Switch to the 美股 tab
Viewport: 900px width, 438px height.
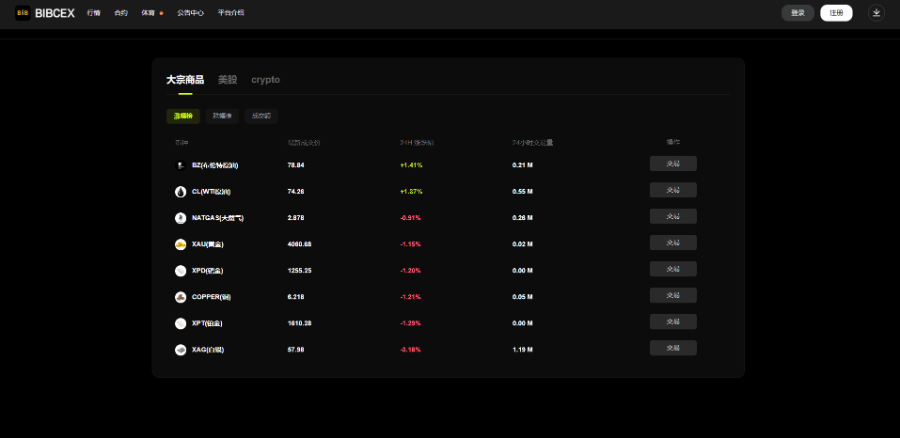[x=227, y=80]
